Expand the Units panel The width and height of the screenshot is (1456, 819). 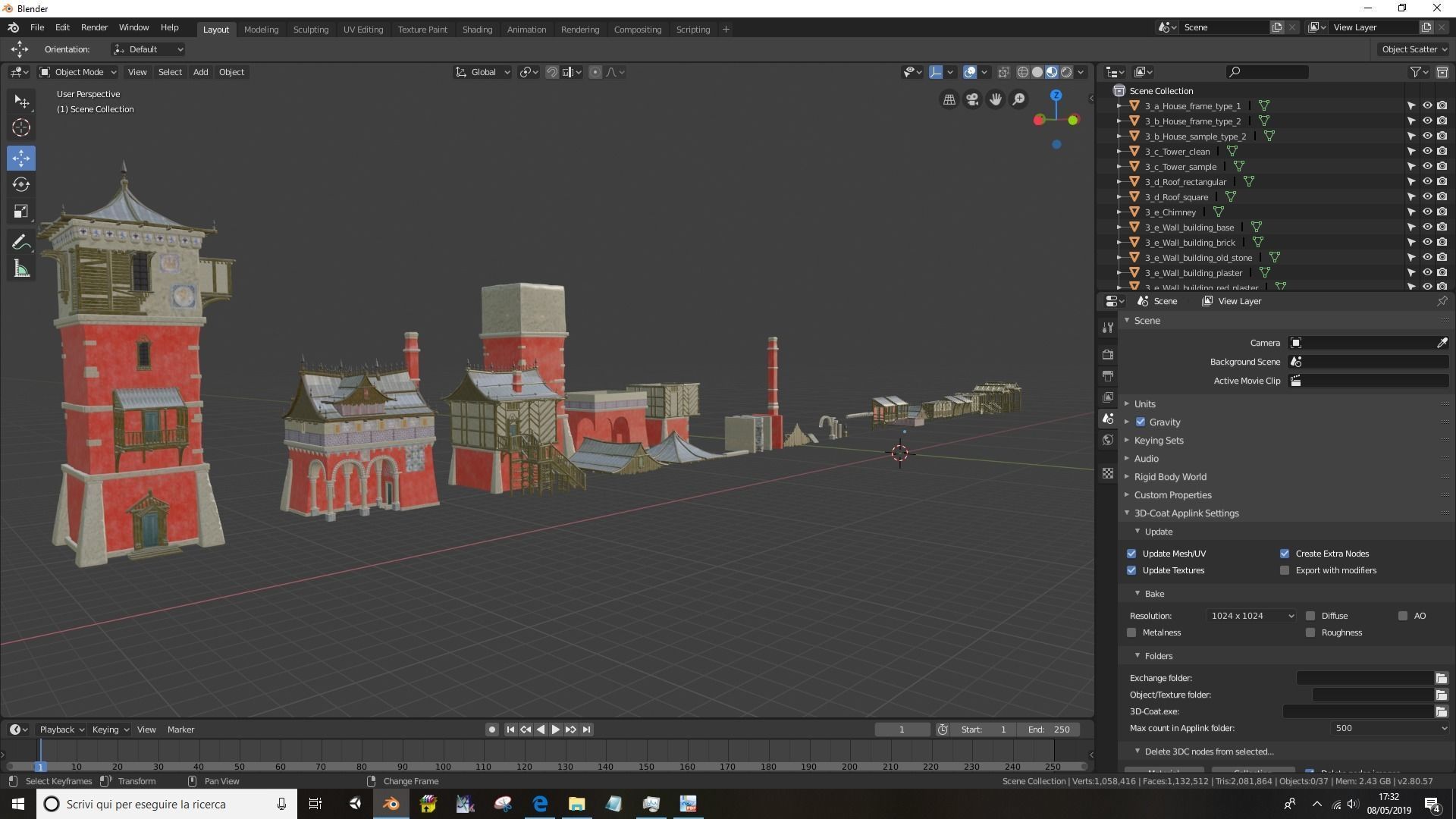pyautogui.click(x=1144, y=404)
